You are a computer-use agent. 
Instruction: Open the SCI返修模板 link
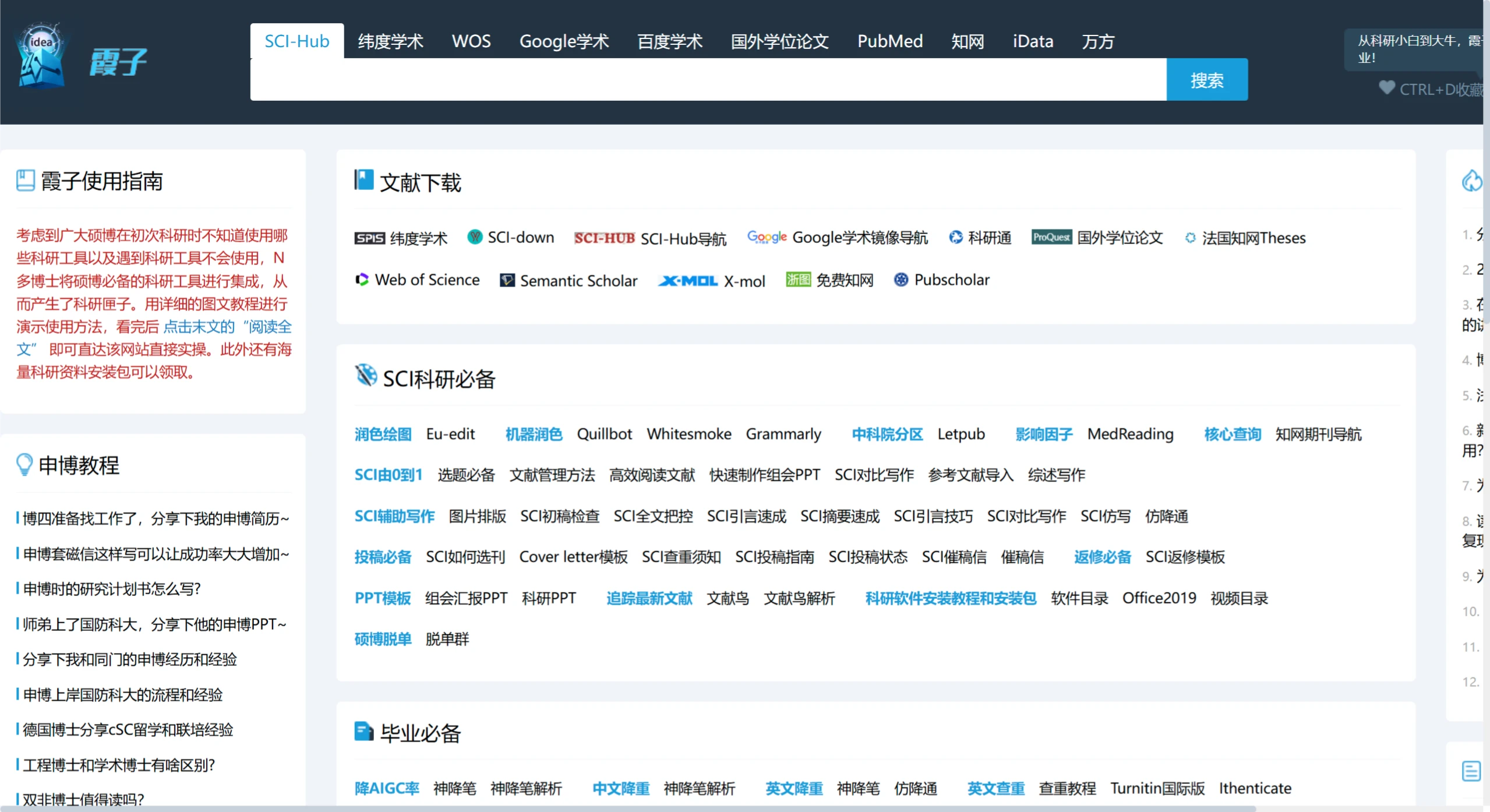[1185, 557]
